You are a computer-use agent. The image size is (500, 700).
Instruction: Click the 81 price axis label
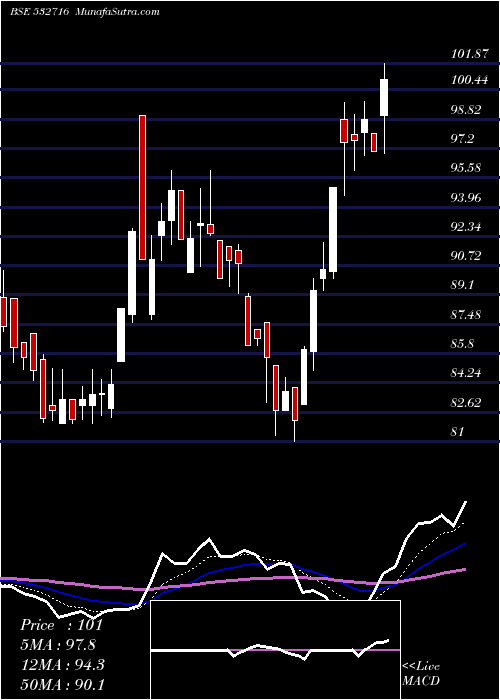coord(458,432)
